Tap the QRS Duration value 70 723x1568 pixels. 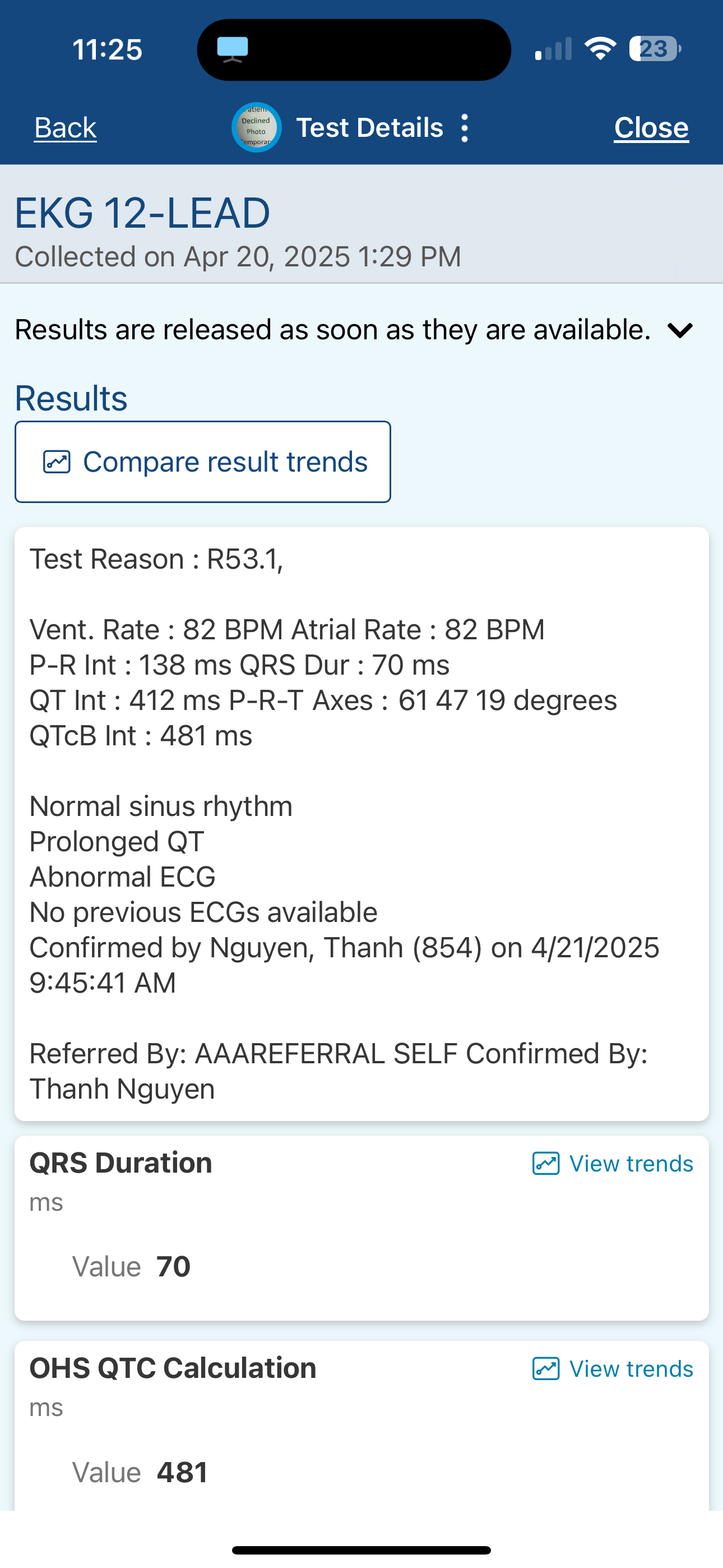173,1267
